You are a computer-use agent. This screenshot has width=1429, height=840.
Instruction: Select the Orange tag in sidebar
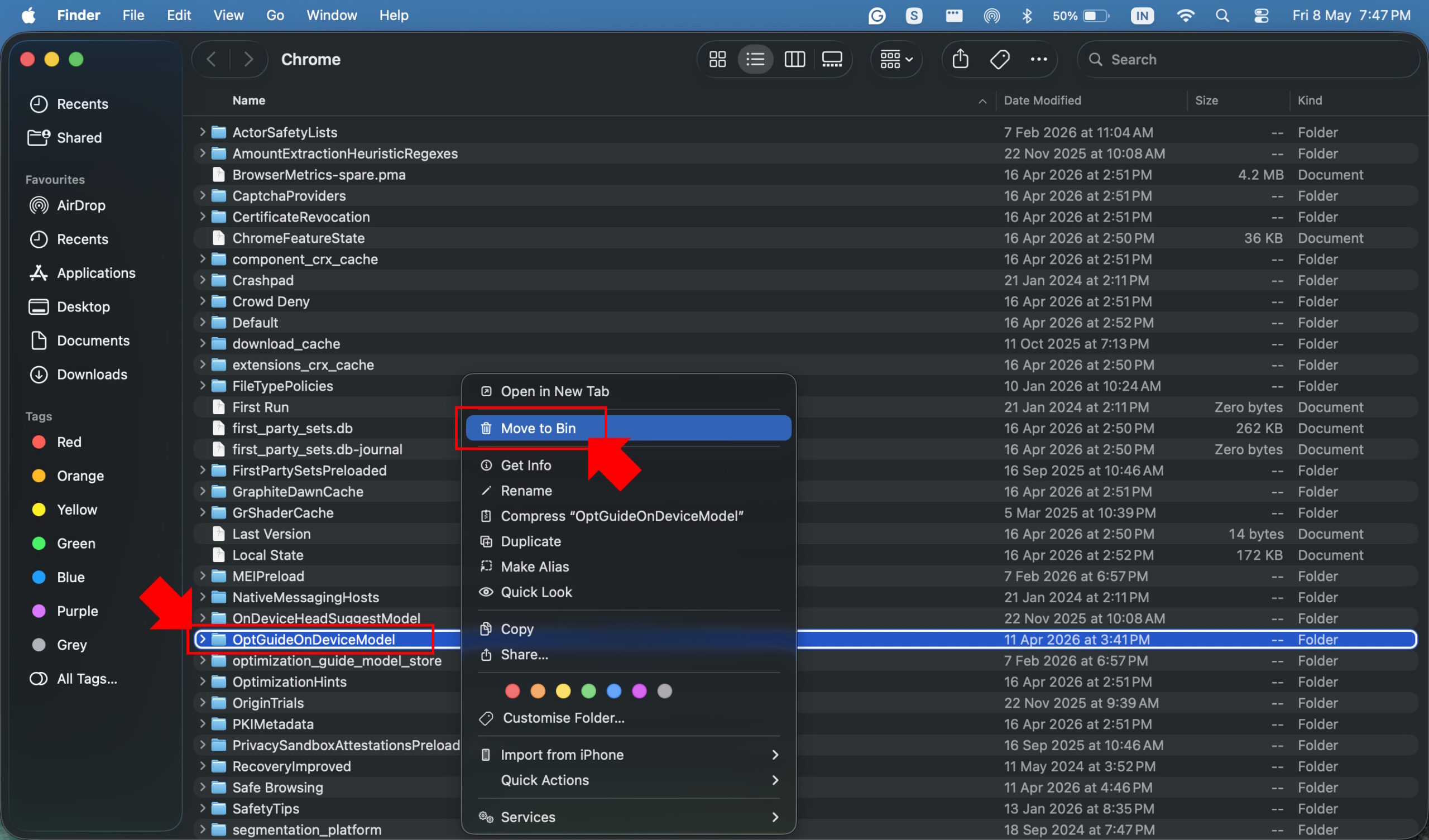pos(80,476)
